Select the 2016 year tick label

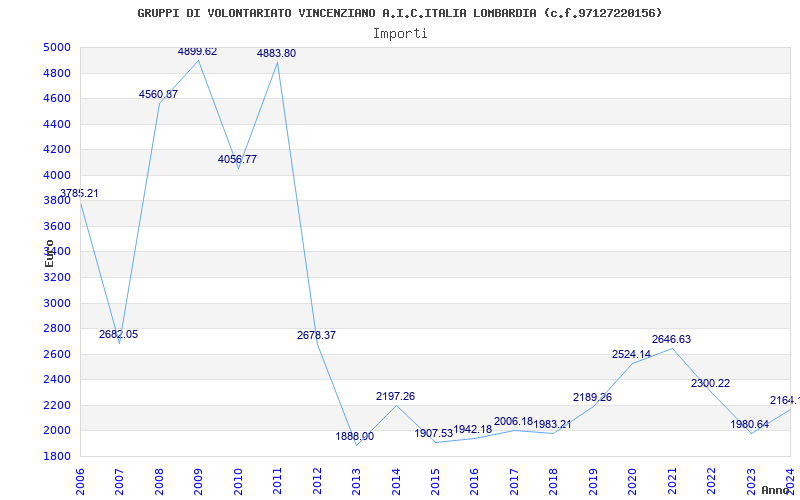(476, 481)
